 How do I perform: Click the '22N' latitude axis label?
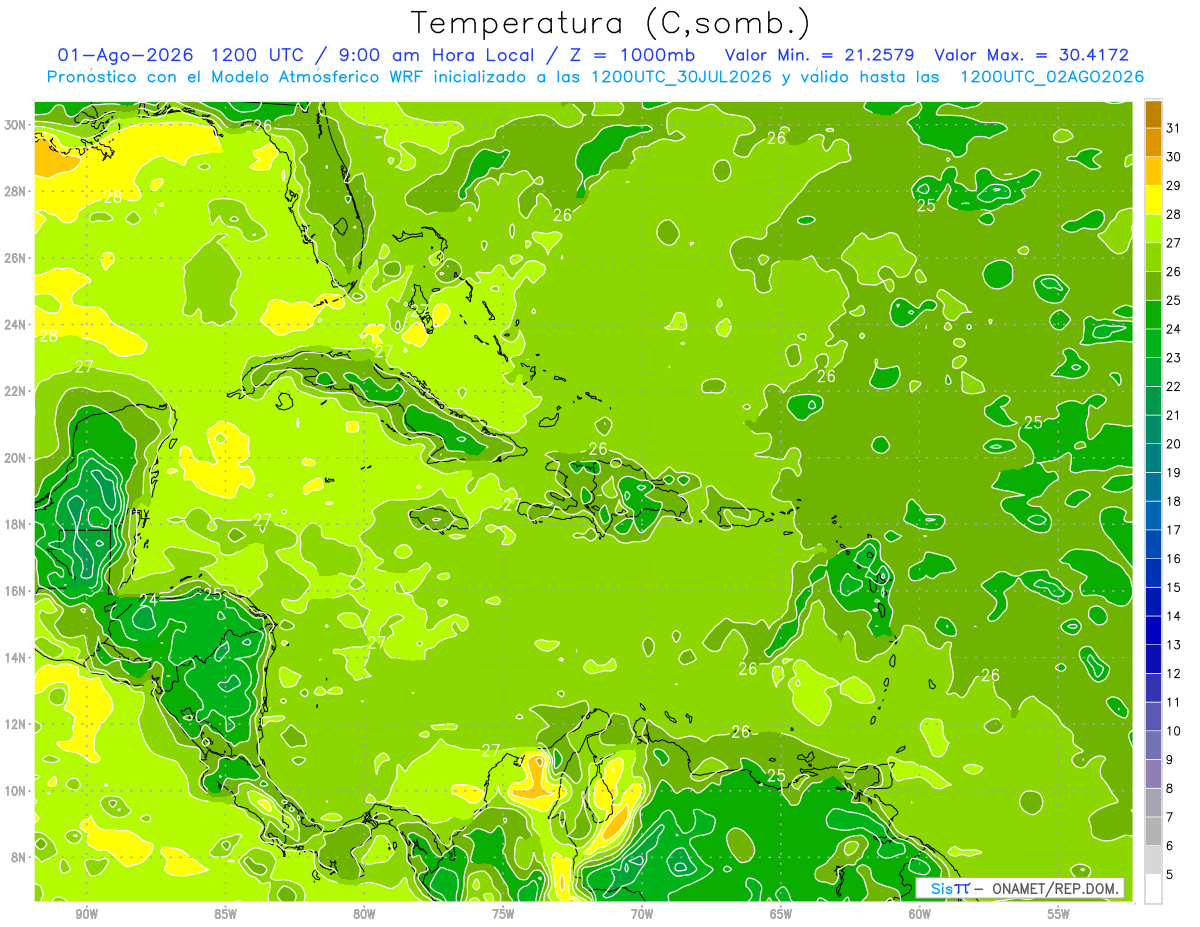pos(16,391)
